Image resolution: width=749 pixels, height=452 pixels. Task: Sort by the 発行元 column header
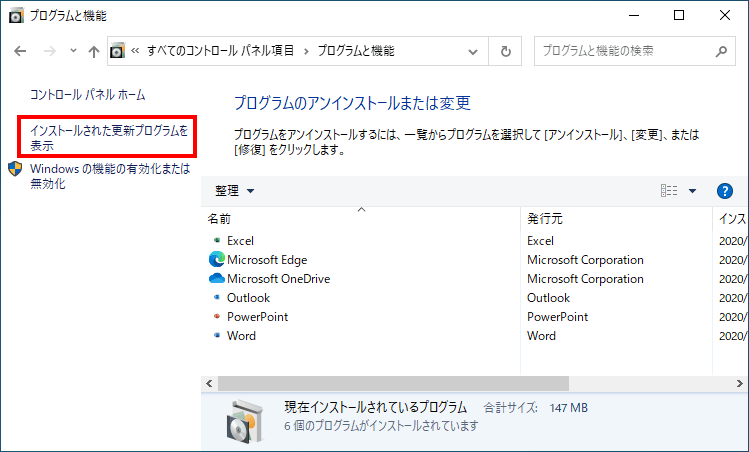coord(616,219)
